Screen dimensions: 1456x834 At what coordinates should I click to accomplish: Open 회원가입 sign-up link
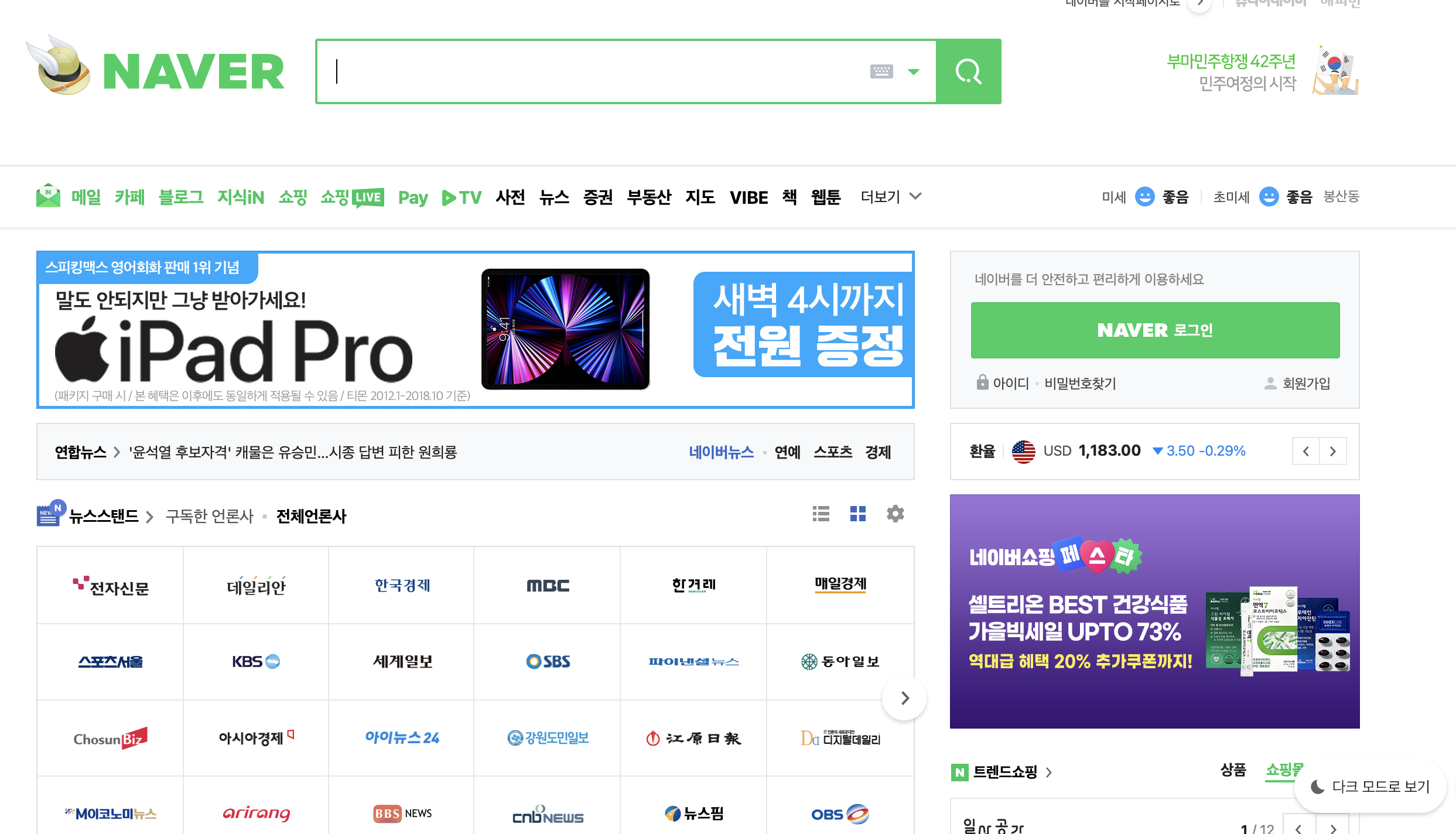click(1305, 384)
